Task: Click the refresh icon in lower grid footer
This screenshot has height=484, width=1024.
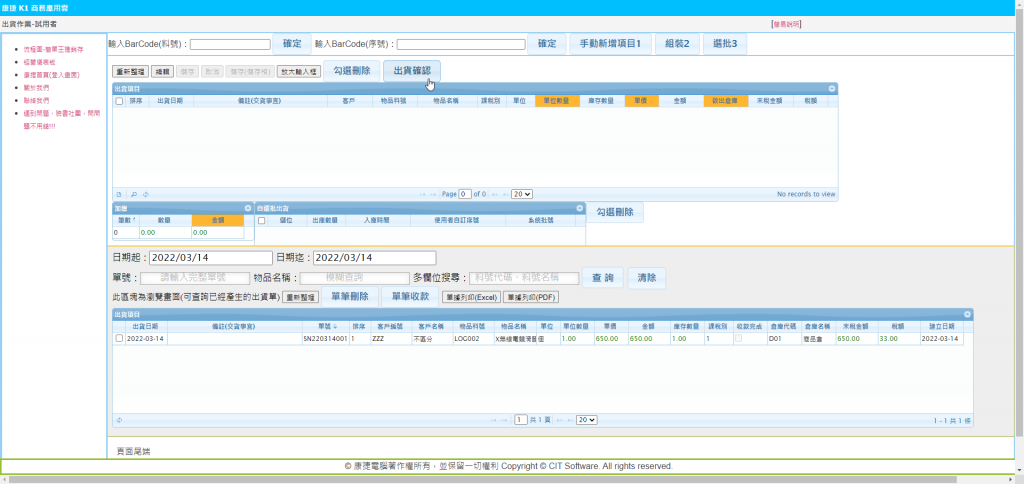Action: pyautogui.click(x=119, y=421)
